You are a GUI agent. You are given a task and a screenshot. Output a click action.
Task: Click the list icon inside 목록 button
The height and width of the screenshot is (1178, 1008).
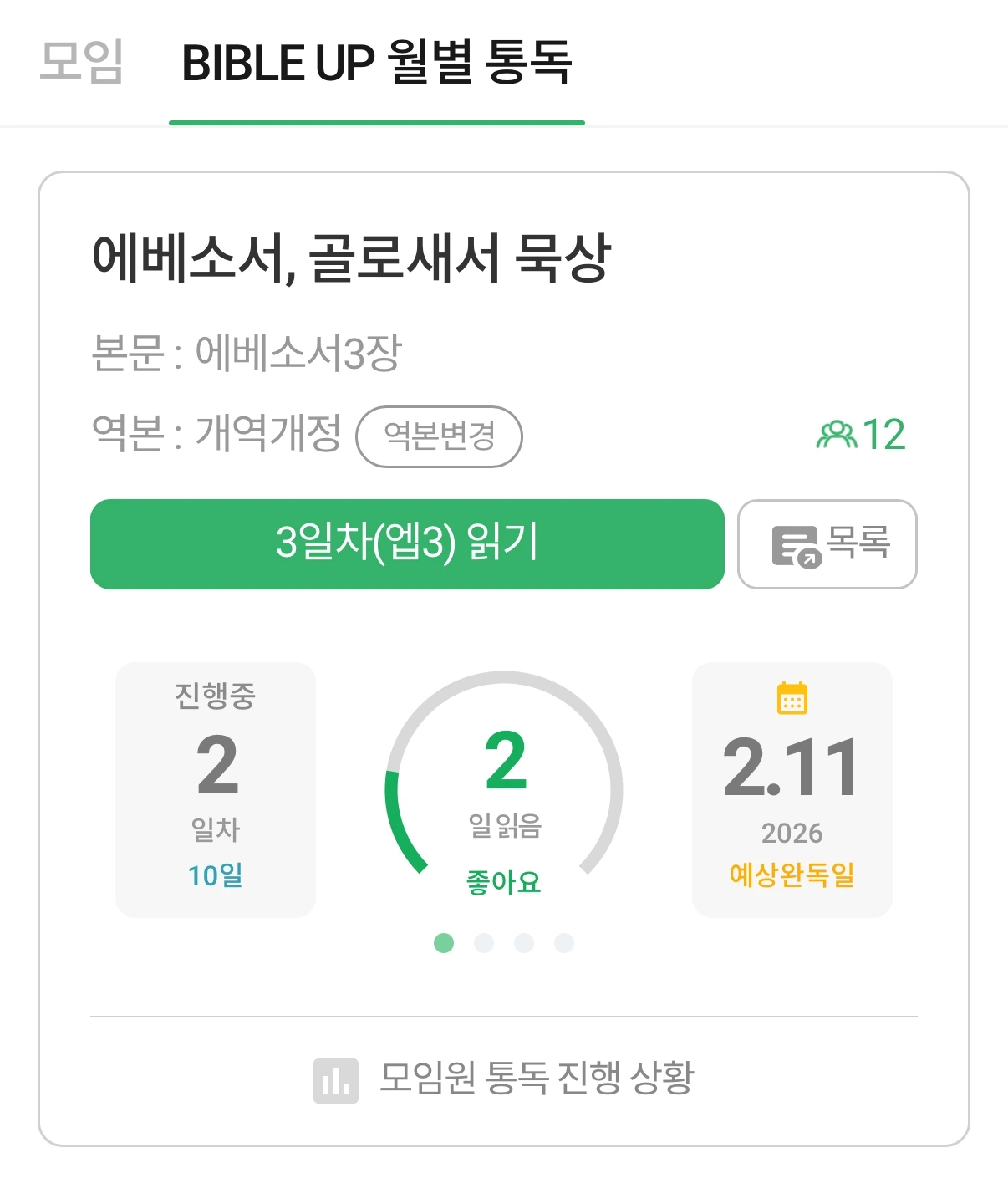click(x=794, y=547)
